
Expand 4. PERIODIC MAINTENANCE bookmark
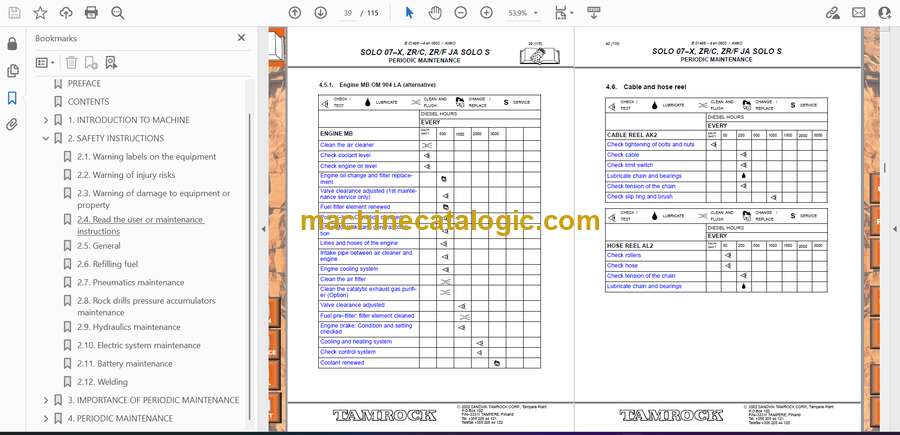(46, 418)
